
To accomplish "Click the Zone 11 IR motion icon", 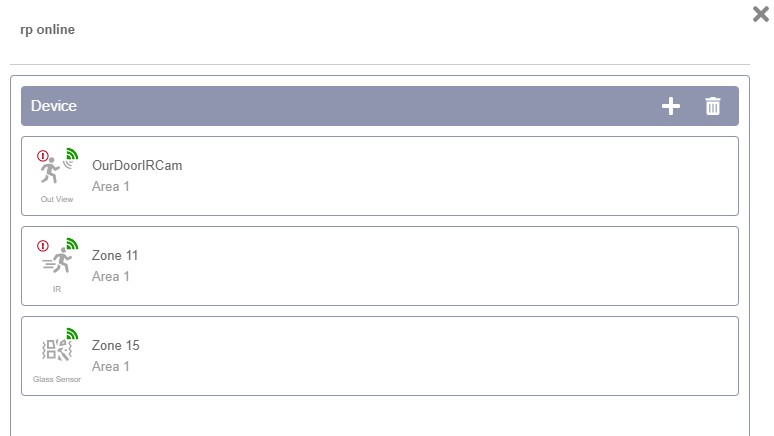I will click(56, 263).
